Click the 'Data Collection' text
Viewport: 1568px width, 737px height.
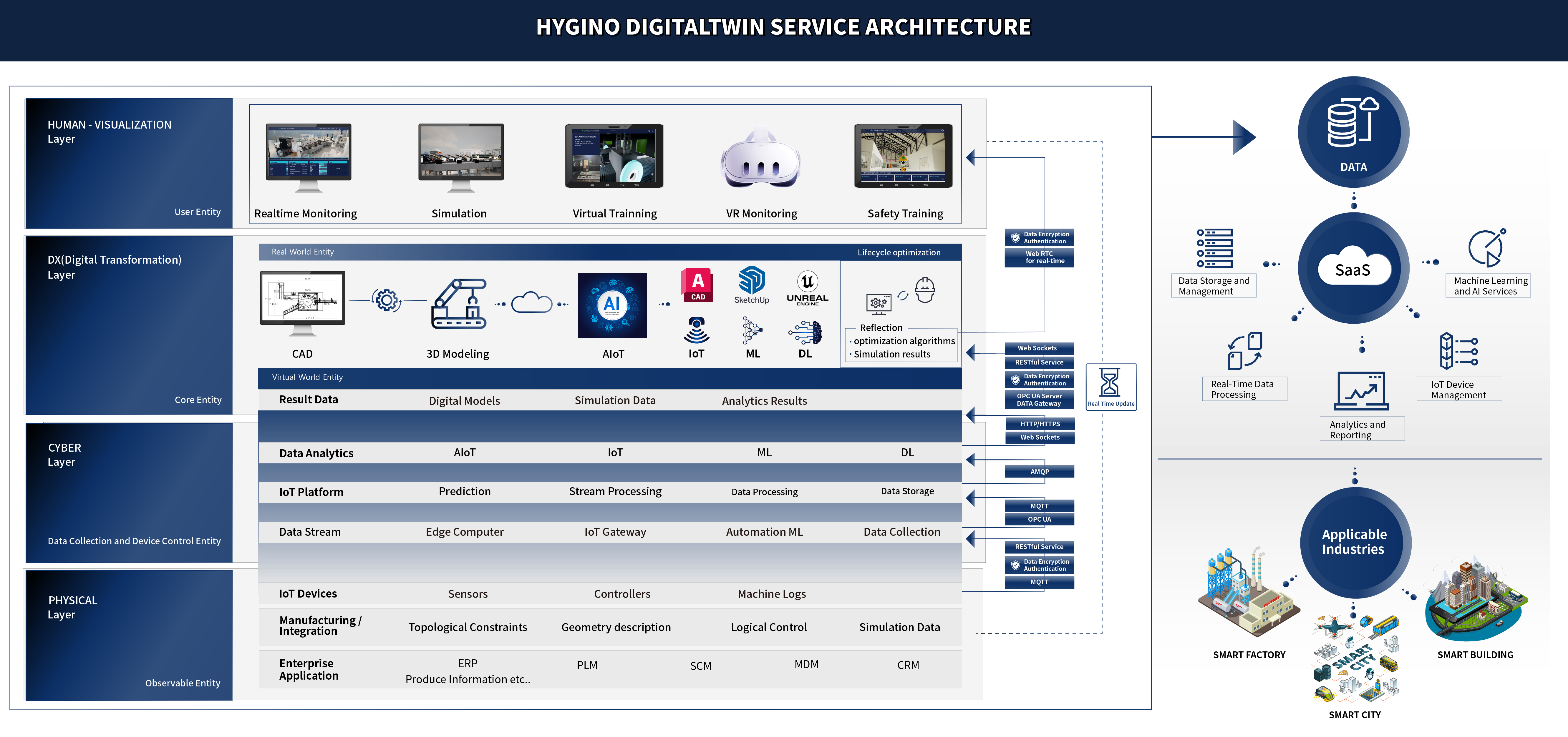(x=901, y=532)
